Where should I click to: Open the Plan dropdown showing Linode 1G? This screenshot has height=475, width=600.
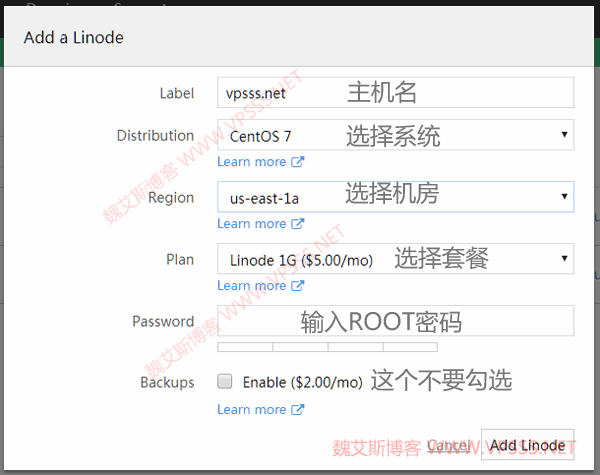pos(395,260)
